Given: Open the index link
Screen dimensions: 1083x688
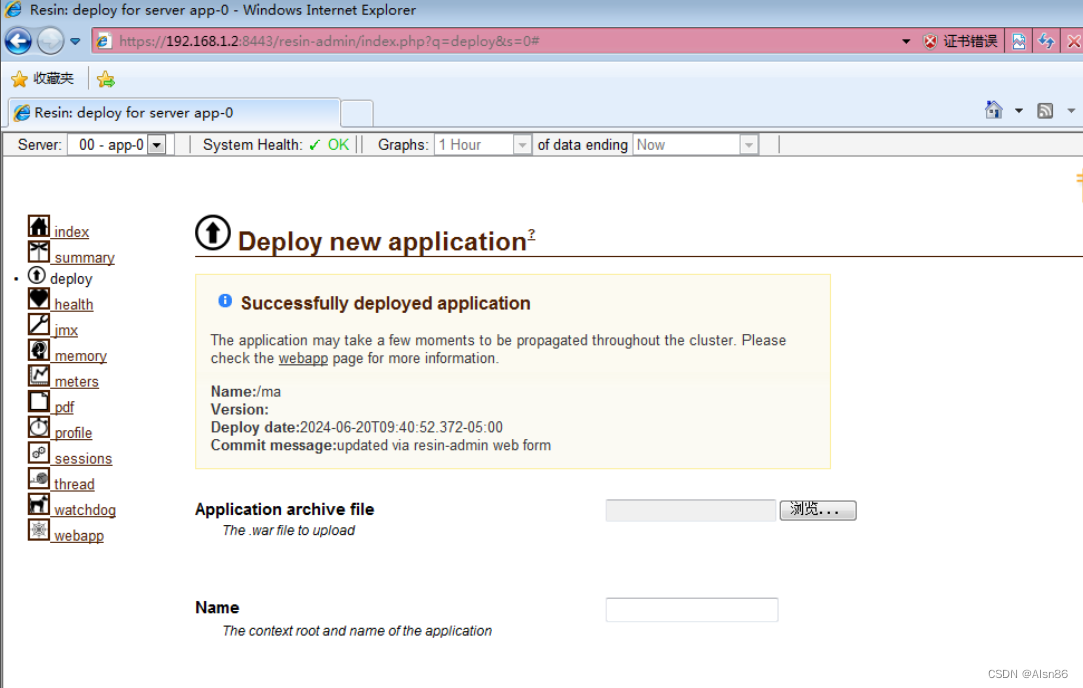Looking at the screenshot, I should pos(71,232).
